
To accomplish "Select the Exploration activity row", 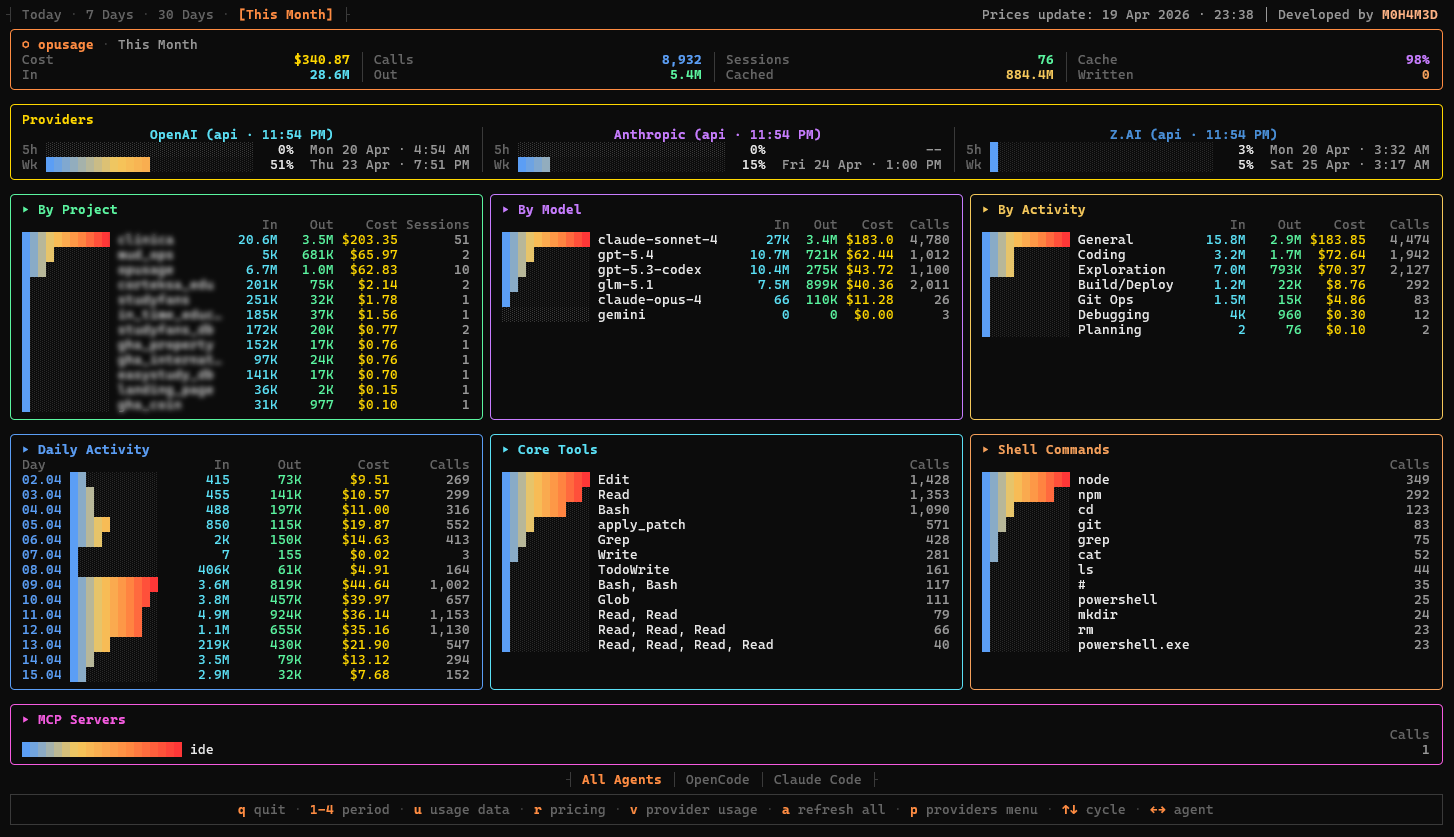I will pos(1205,270).
